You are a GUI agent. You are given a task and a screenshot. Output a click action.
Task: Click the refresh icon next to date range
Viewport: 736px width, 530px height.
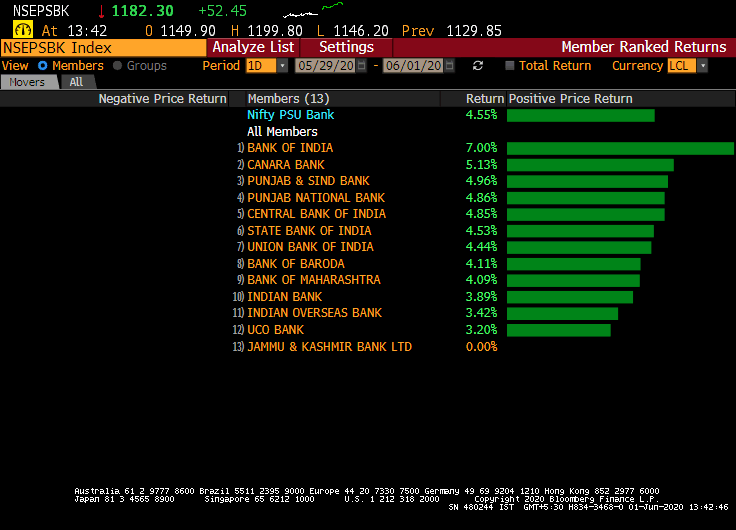(x=478, y=66)
